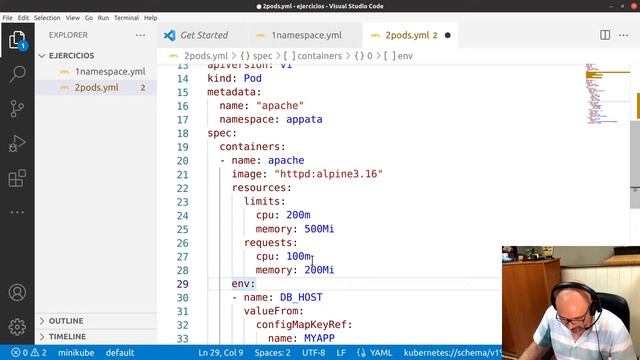Click the kubernetes schema status item

pos(452,353)
